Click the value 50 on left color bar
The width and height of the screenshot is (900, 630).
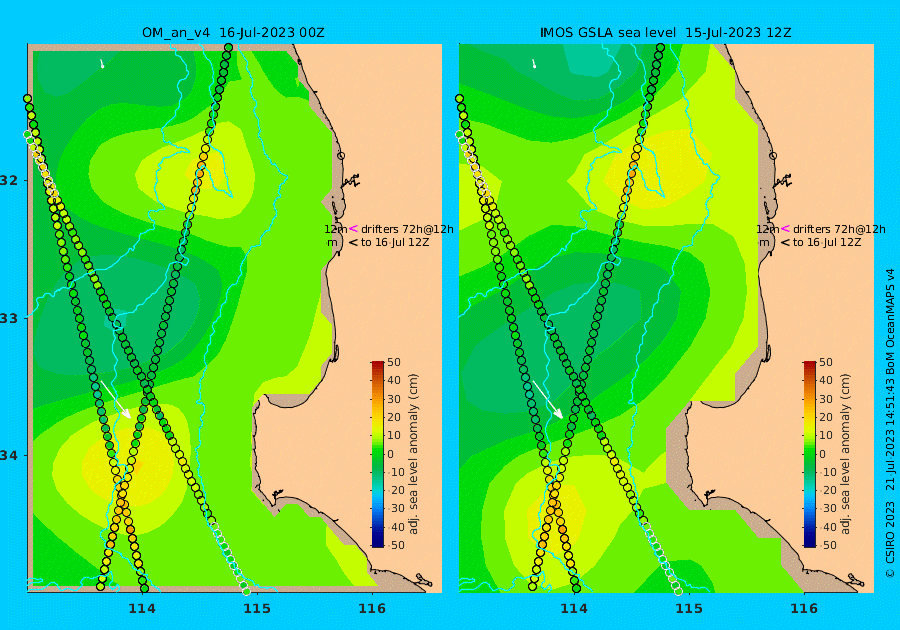[394, 363]
